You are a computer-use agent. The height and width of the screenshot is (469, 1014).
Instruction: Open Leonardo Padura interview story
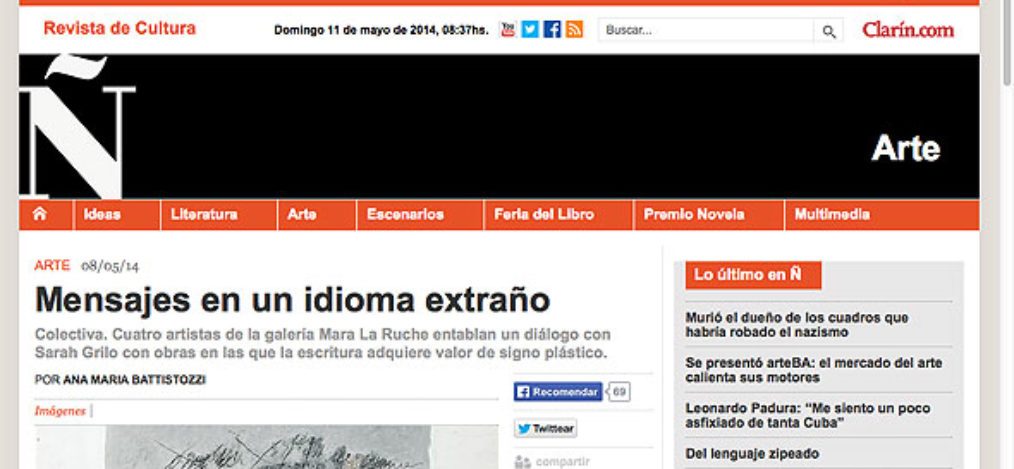pos(808,415)
